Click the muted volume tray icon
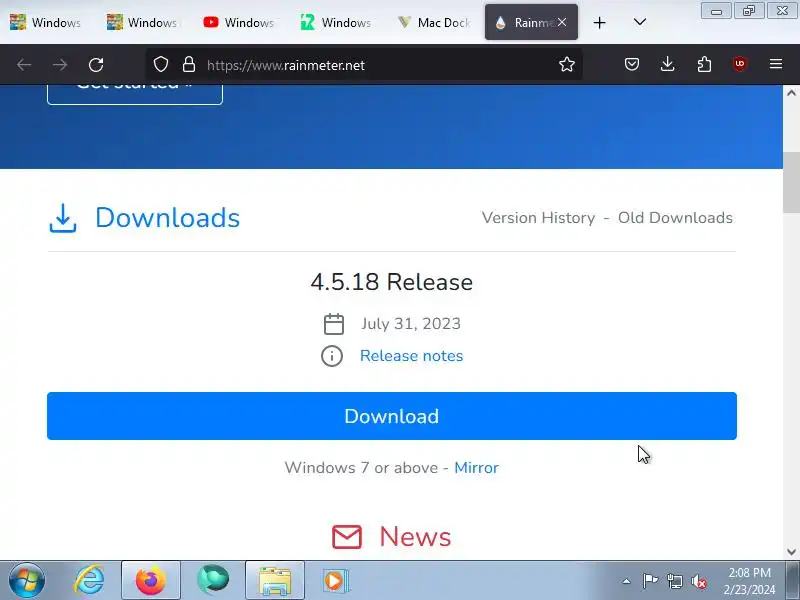Image resolution: width=800 pixels, height=600 pixels. coord(699,581)
